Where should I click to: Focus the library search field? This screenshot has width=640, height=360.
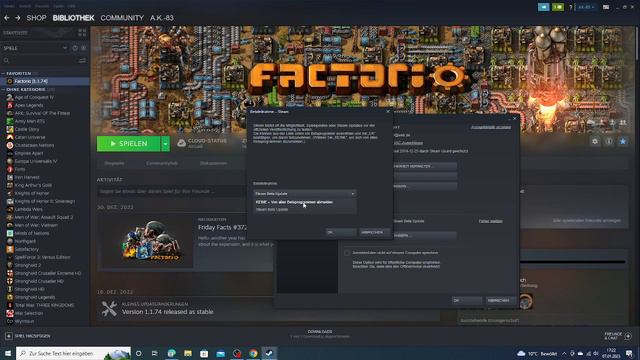(x=40, y=60)
